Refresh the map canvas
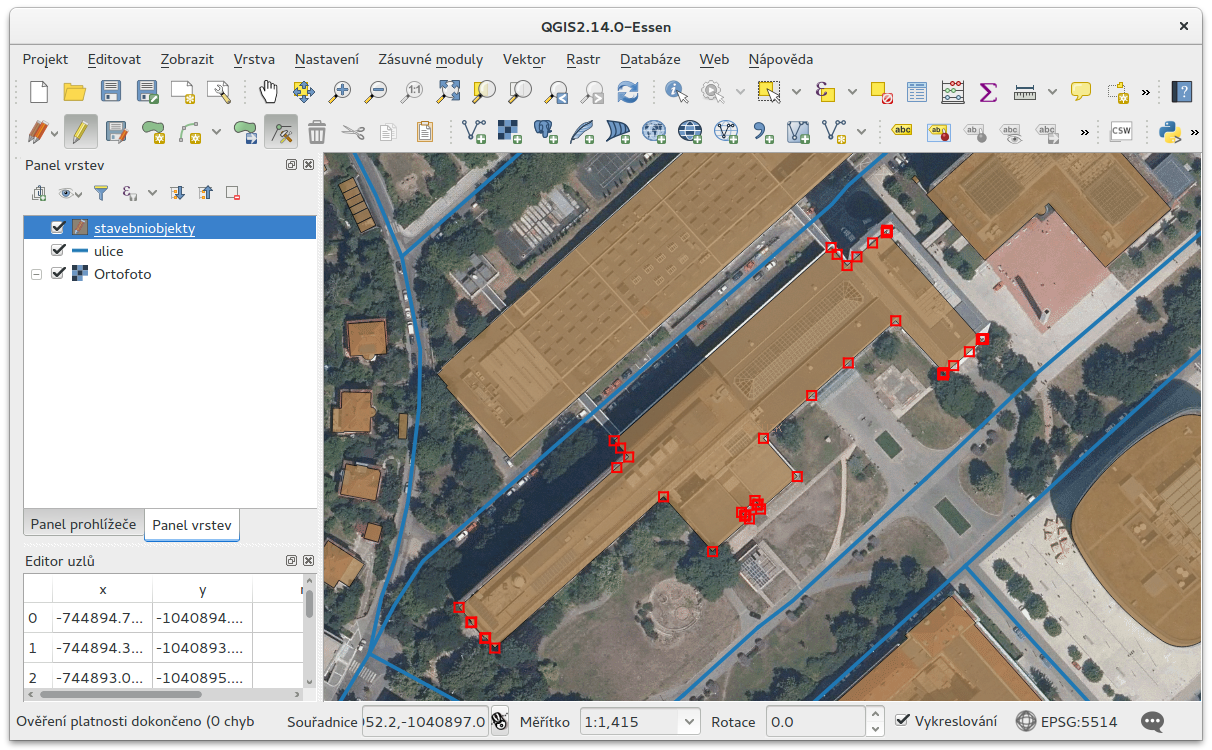Image resolution: width=1212 pixels, height=750 pixels. pos(628,92)
